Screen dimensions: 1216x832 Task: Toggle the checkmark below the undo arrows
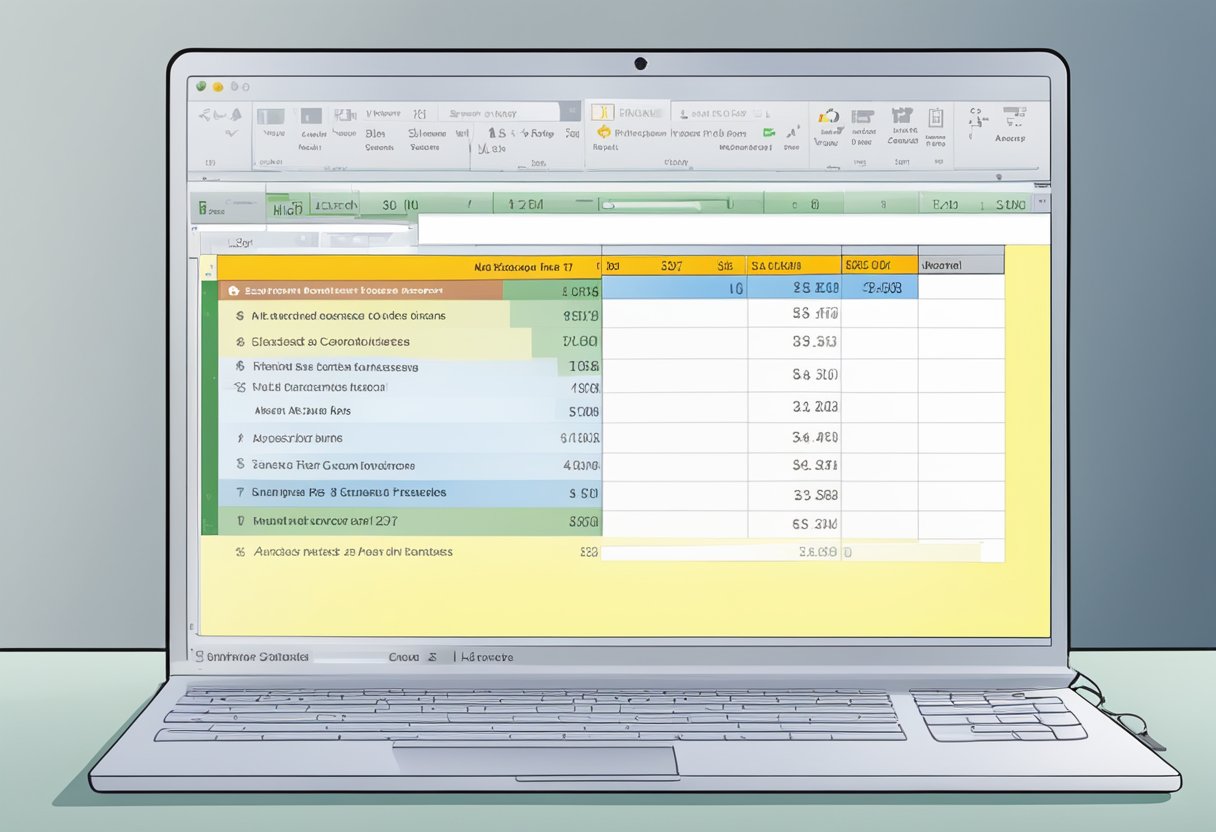[232, 132]
